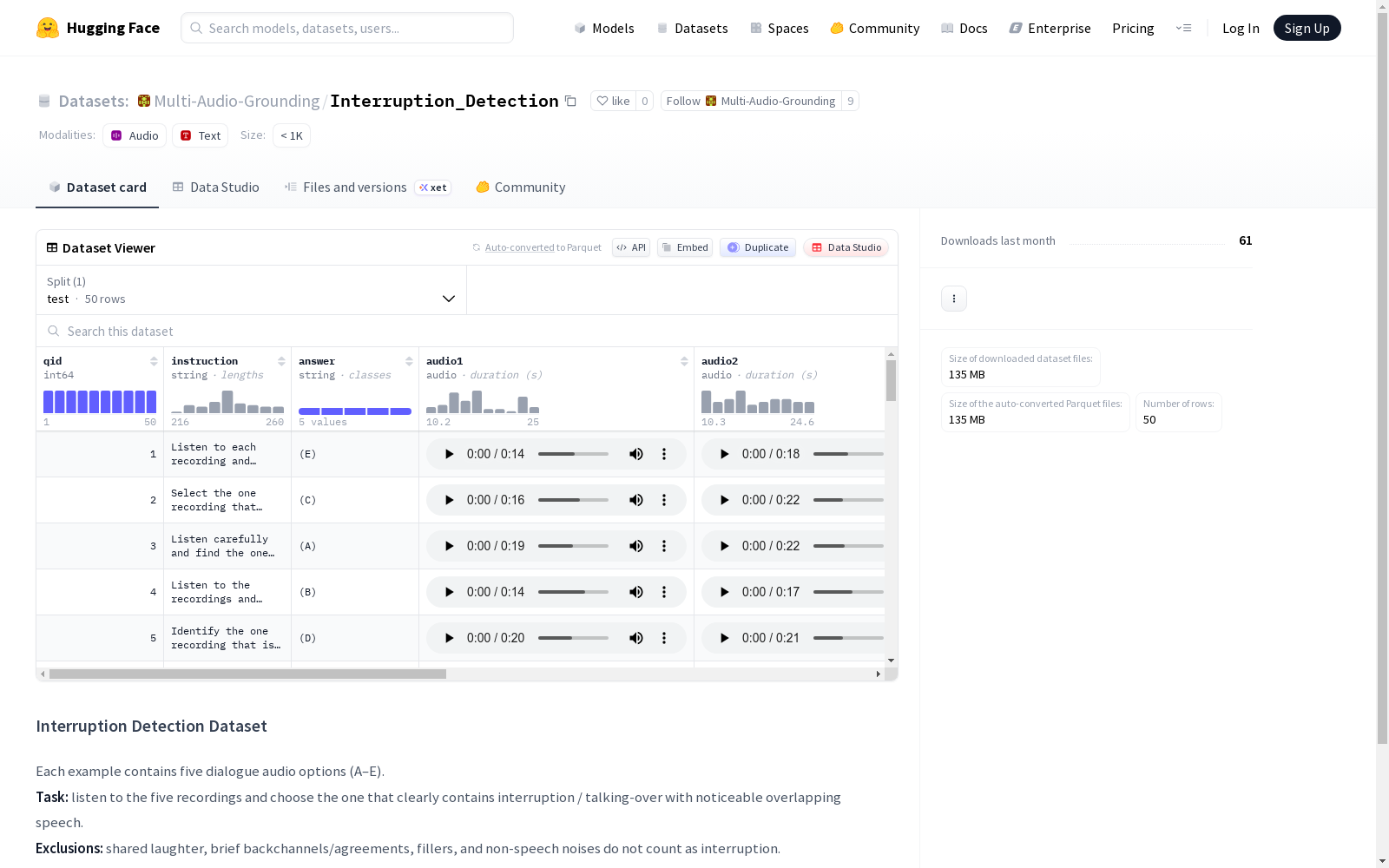Click the Duplicate button
Image resolution: width=1389 pixels, height=868 pixels.
click(758, 247)
